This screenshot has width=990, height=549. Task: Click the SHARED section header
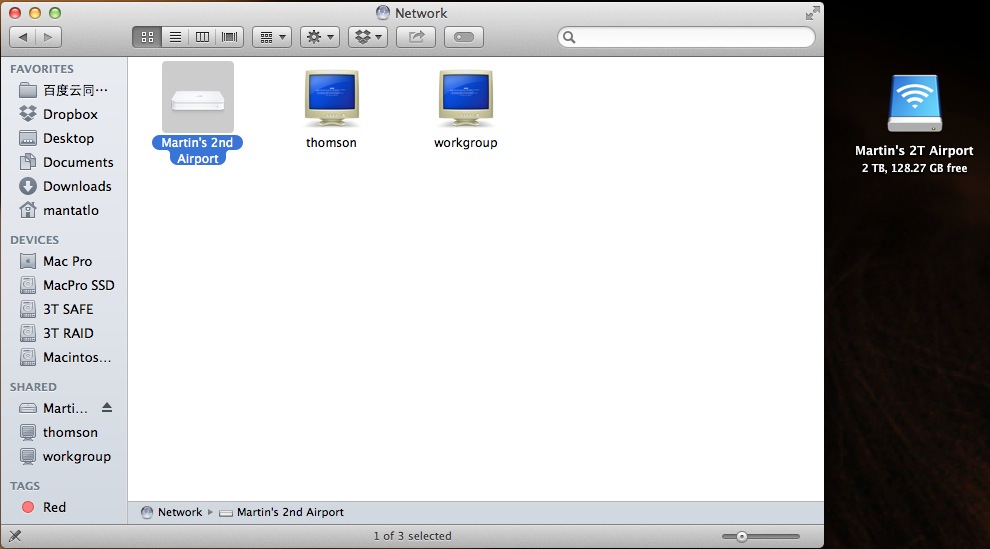click(33, 387)
